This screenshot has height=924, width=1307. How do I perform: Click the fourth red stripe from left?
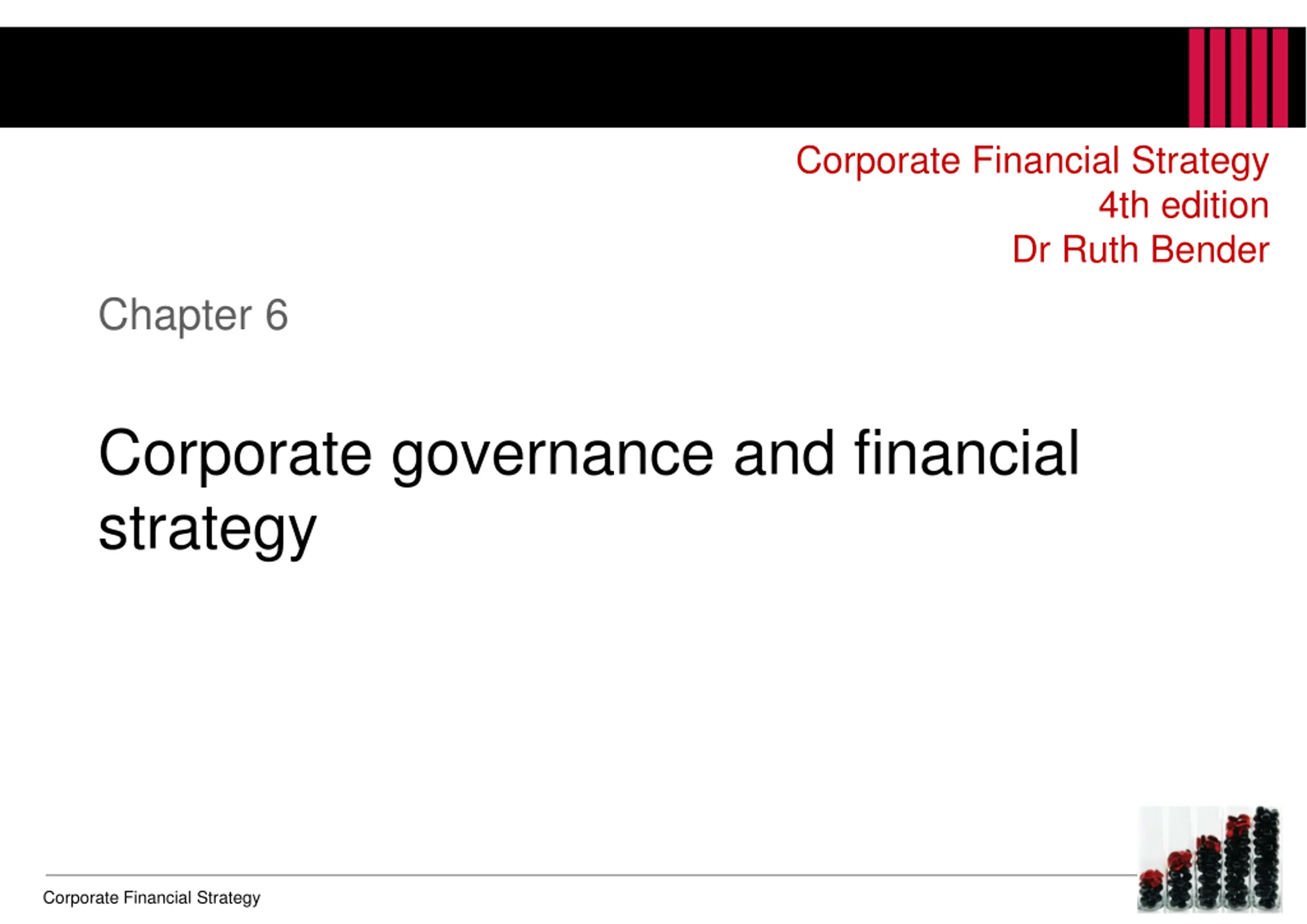pyautogui.click(x=1259, y=78)
